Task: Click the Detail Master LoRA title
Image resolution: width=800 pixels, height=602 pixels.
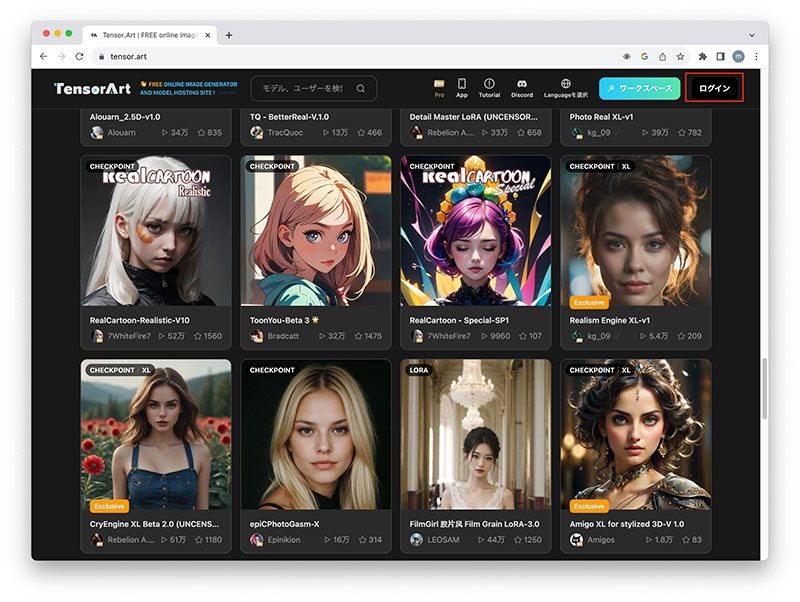Action: tap(473, 117)
